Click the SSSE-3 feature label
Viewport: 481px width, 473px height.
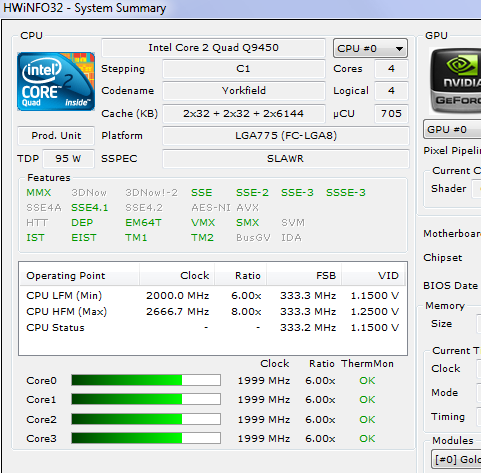tap(346, 193)
